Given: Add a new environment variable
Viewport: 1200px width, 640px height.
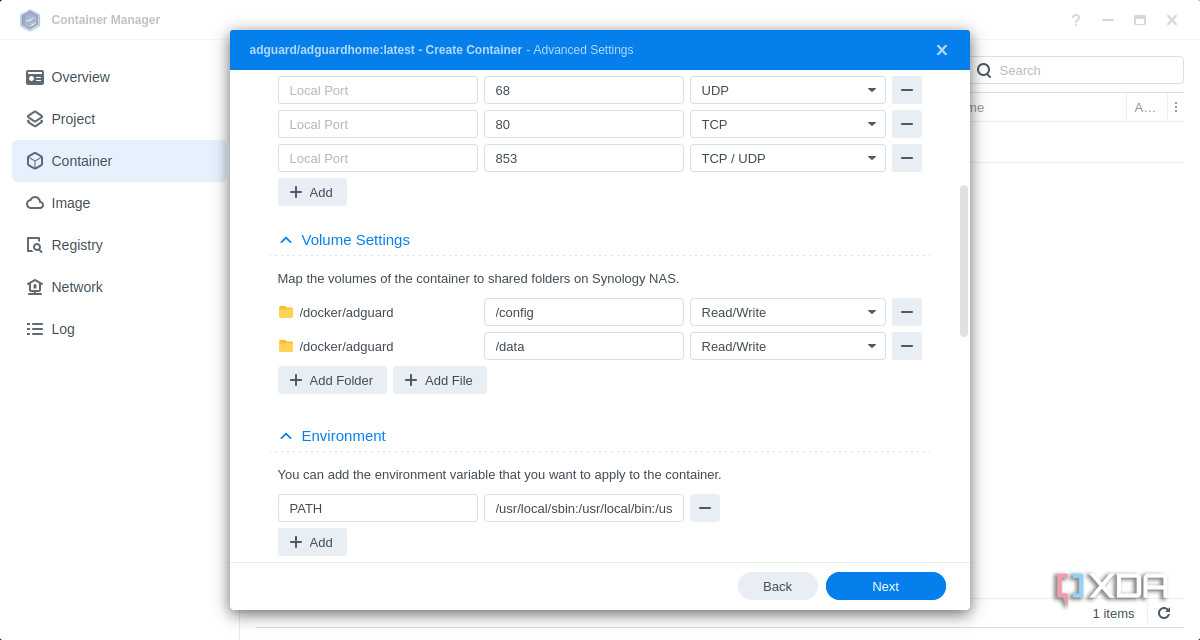Looking at the screenshot, I should point(312,542).
